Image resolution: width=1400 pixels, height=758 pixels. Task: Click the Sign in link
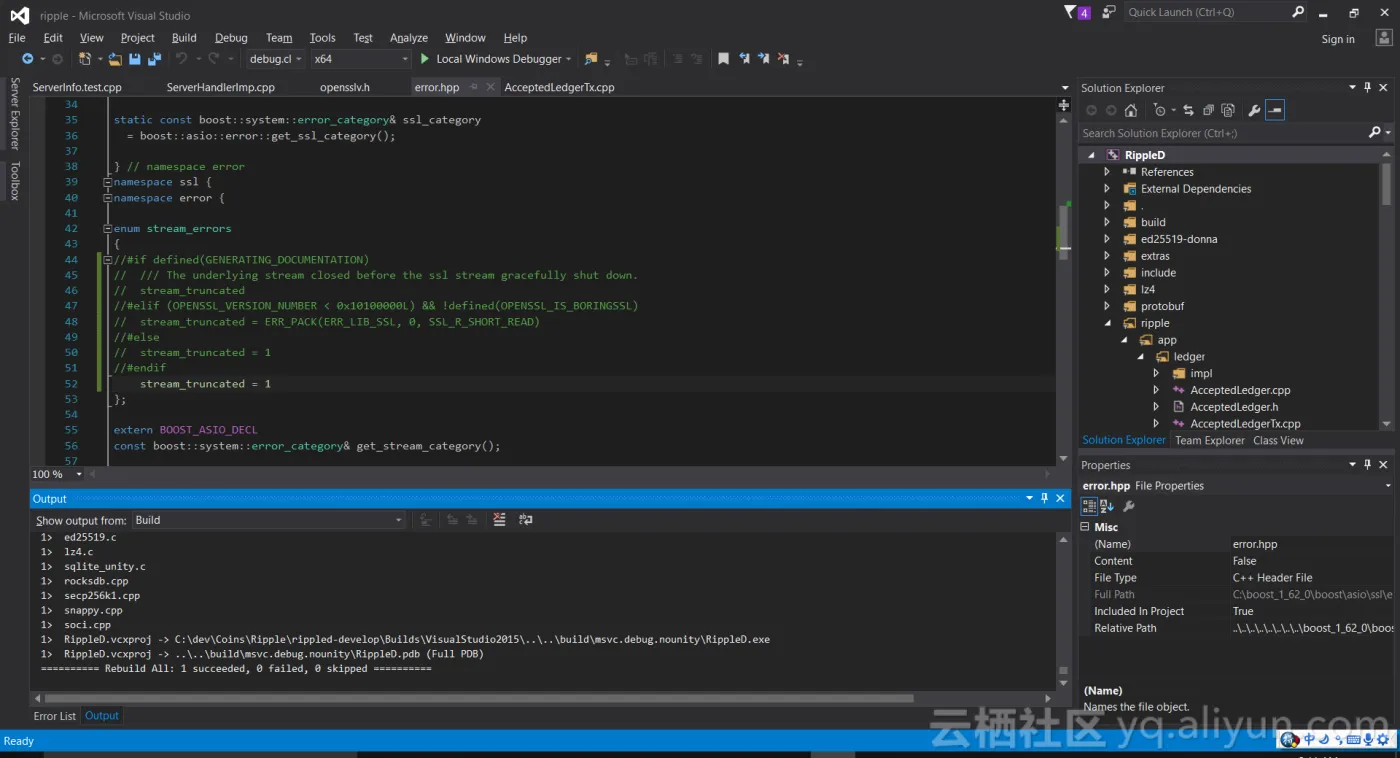(1337, 39)
